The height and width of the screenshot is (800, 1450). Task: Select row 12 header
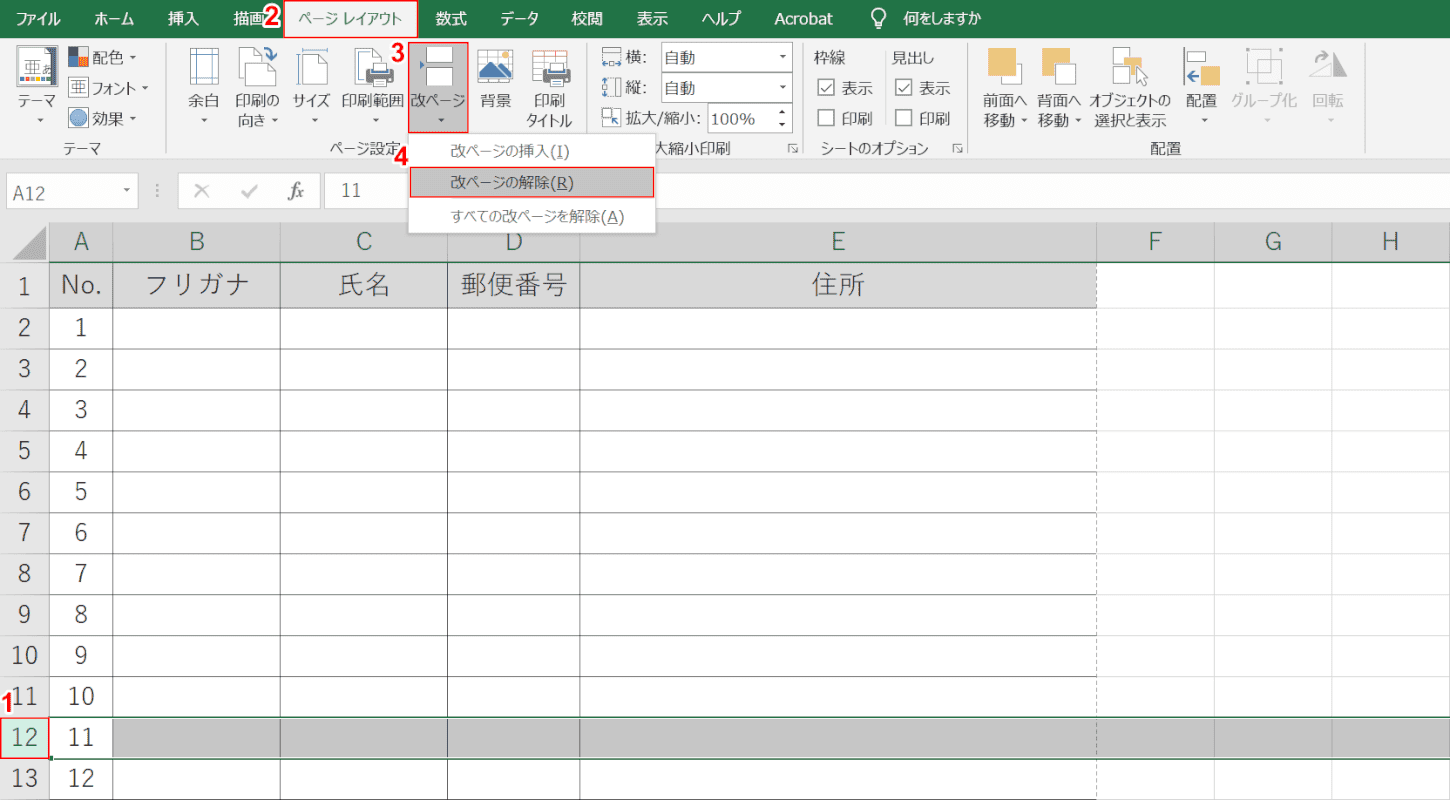[25, 738]
